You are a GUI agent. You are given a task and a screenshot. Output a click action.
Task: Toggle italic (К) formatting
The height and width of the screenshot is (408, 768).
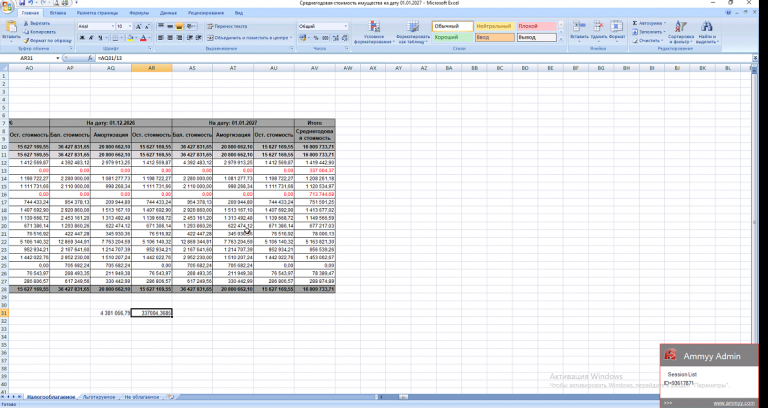coord(91,38)
